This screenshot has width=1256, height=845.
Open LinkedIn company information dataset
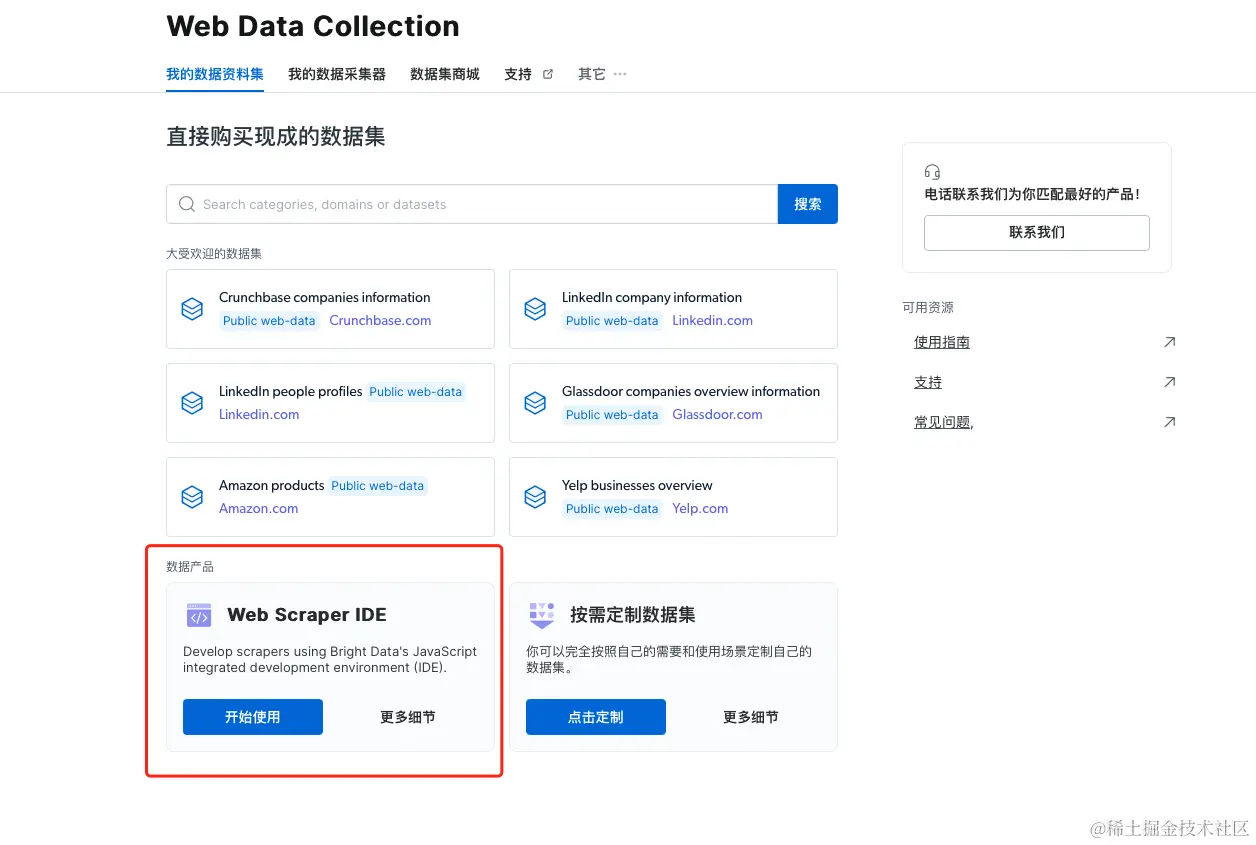652,297
